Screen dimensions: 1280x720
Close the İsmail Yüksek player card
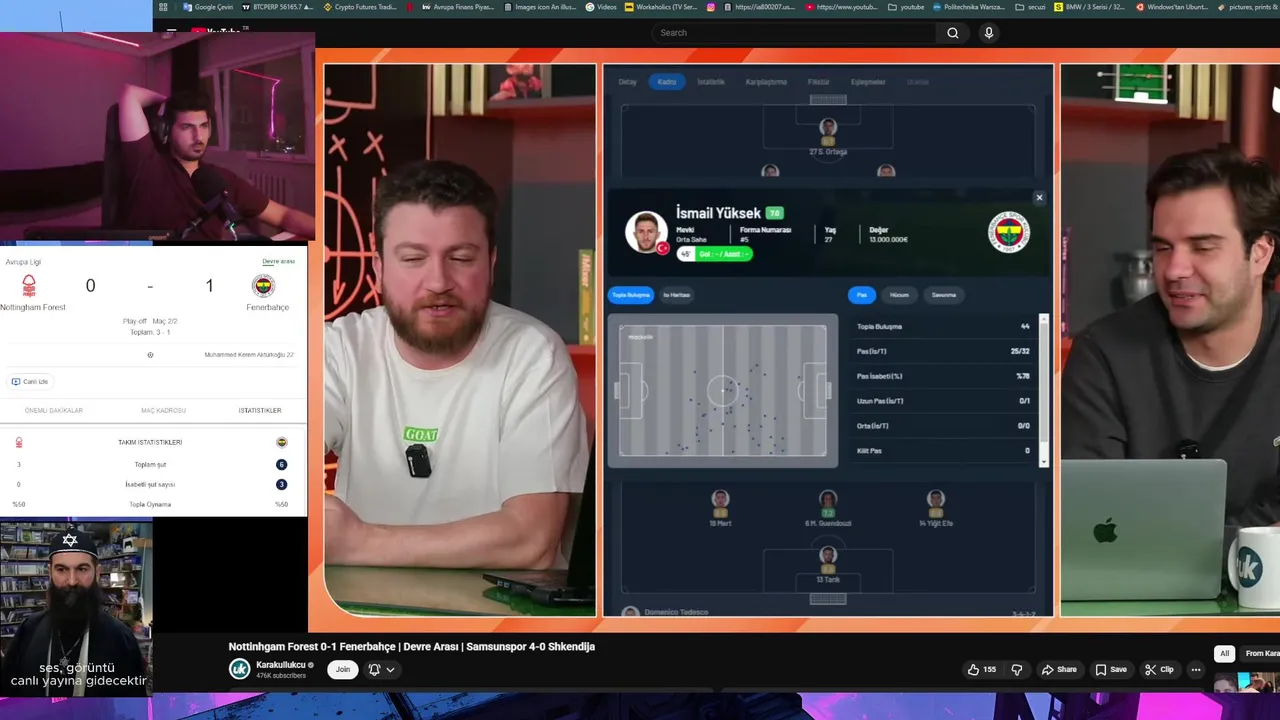(x=1039, y=198)
